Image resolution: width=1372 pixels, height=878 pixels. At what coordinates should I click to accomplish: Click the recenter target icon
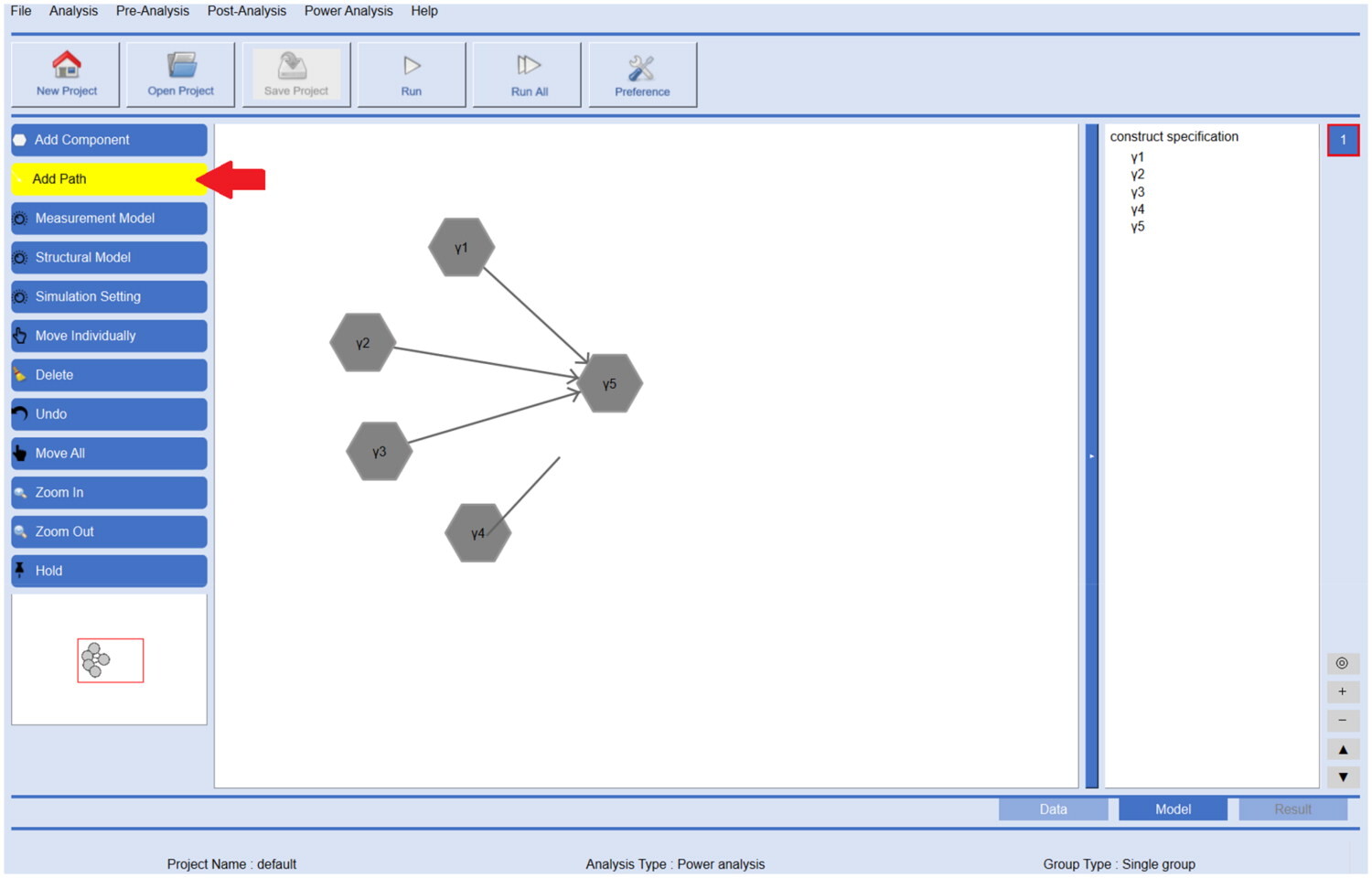[1342, 663]
